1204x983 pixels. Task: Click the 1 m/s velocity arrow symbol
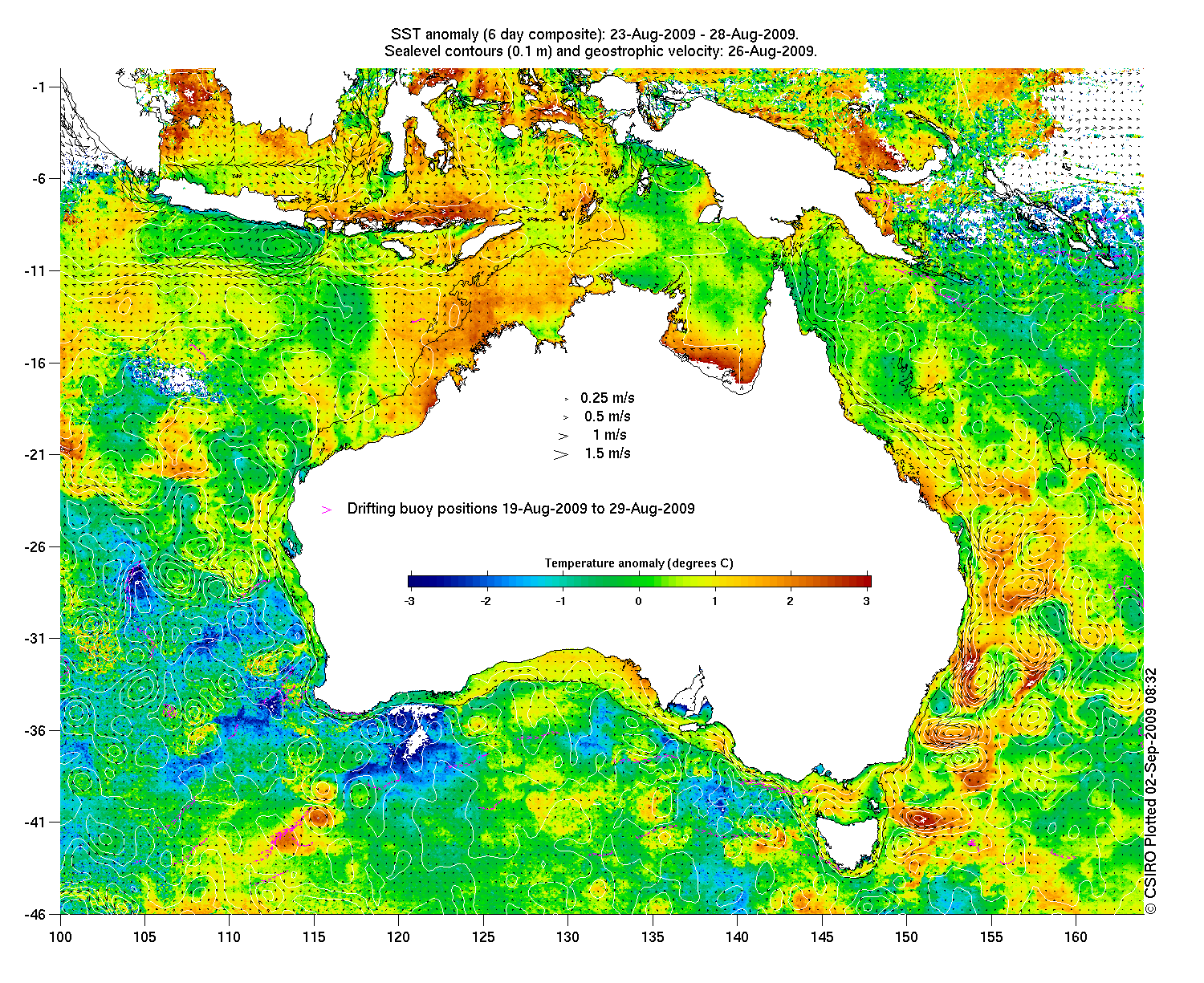coord(564,436)
